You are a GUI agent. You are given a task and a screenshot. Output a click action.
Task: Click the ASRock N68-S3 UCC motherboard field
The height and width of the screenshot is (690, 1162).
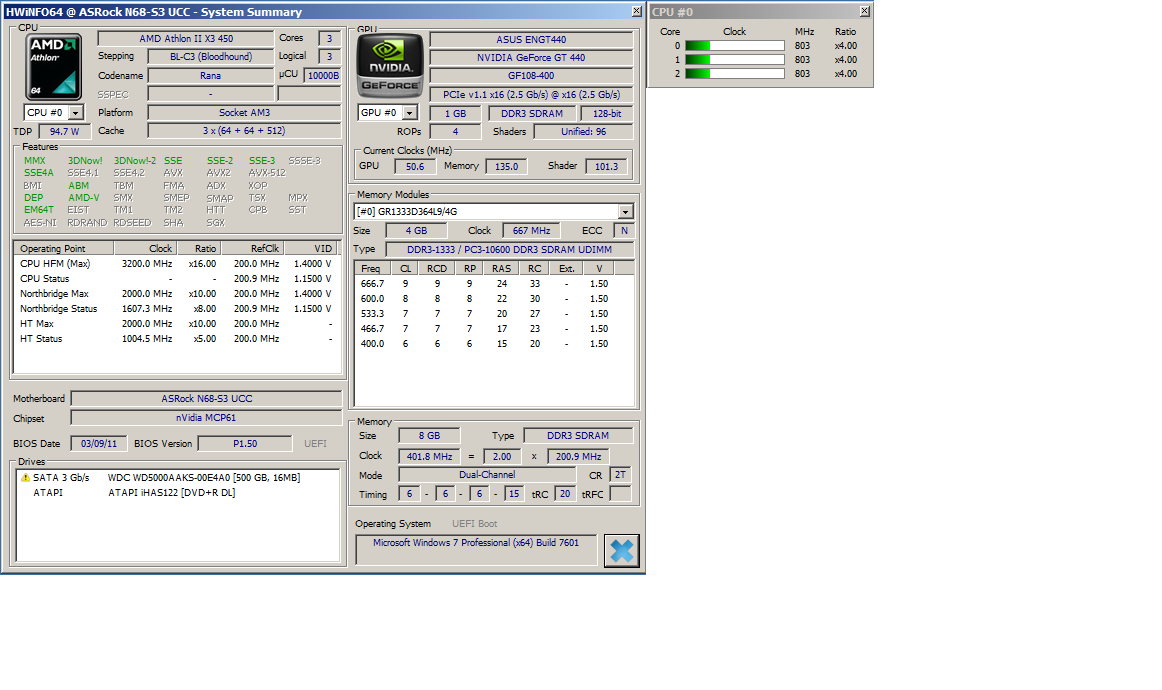pyautogui.click(x=207, y=399)
